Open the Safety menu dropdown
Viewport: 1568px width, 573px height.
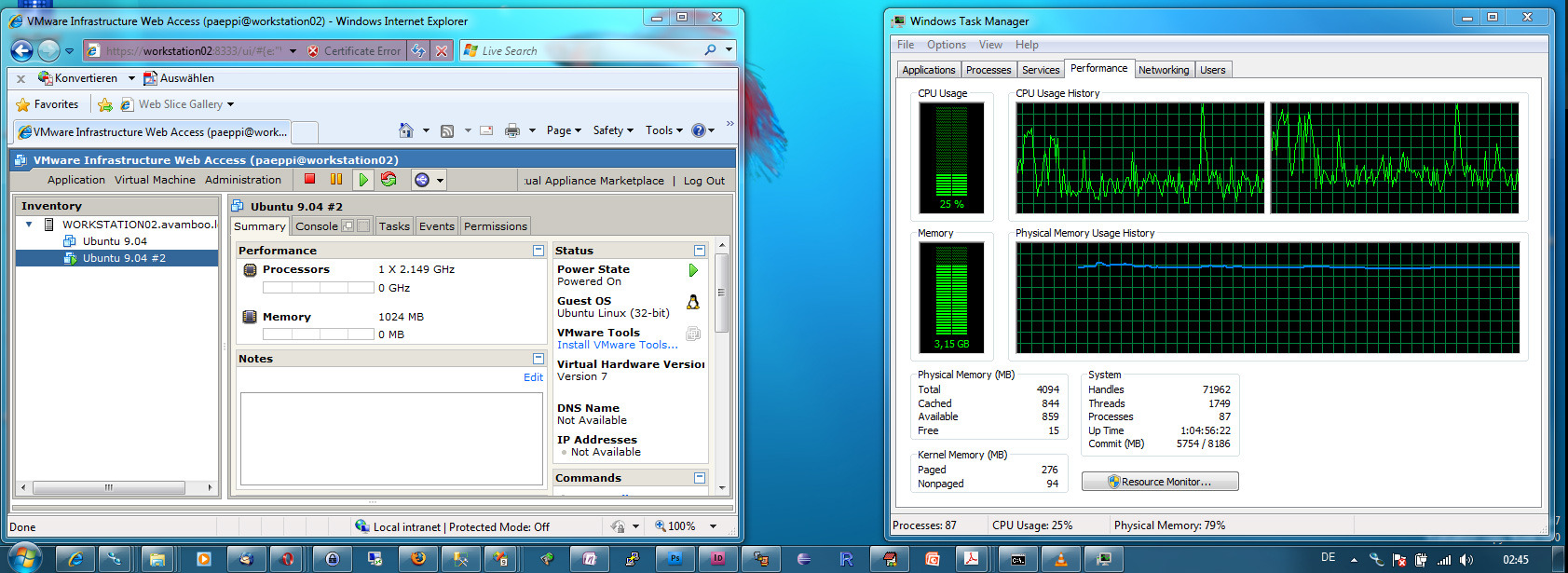coord(613,130)
